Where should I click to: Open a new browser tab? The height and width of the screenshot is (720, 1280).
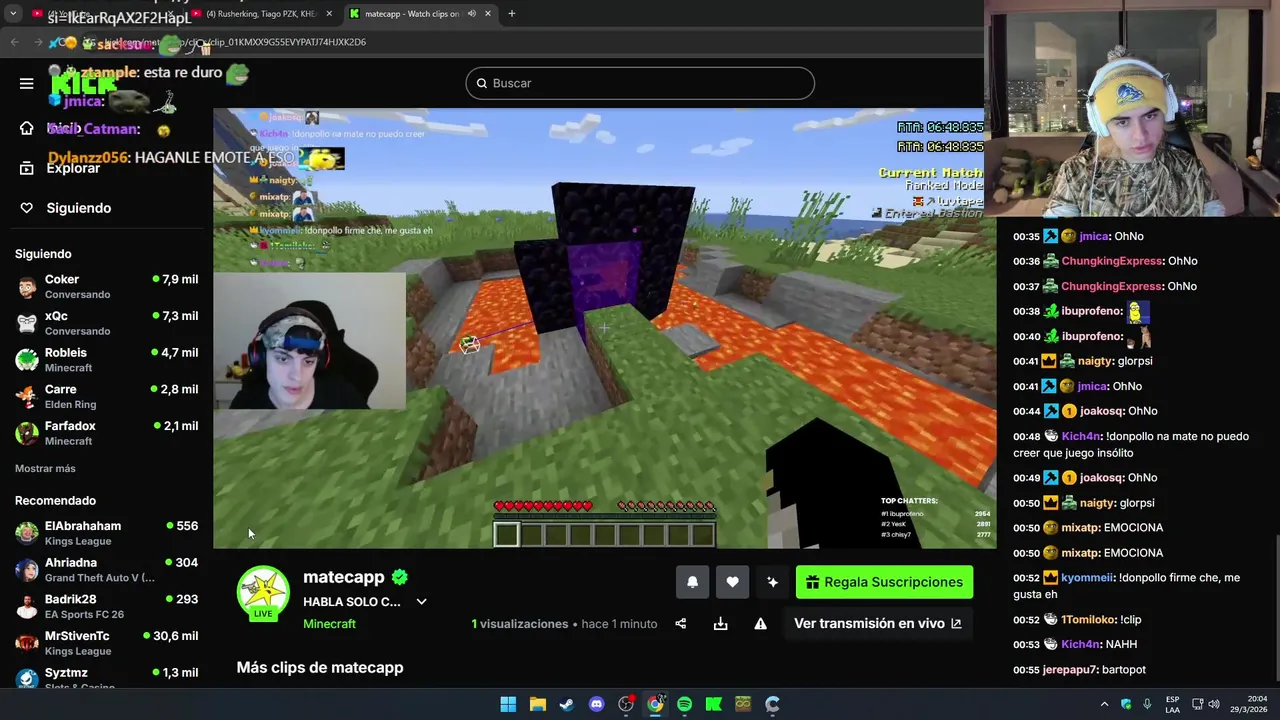click(x=511, y=14)
